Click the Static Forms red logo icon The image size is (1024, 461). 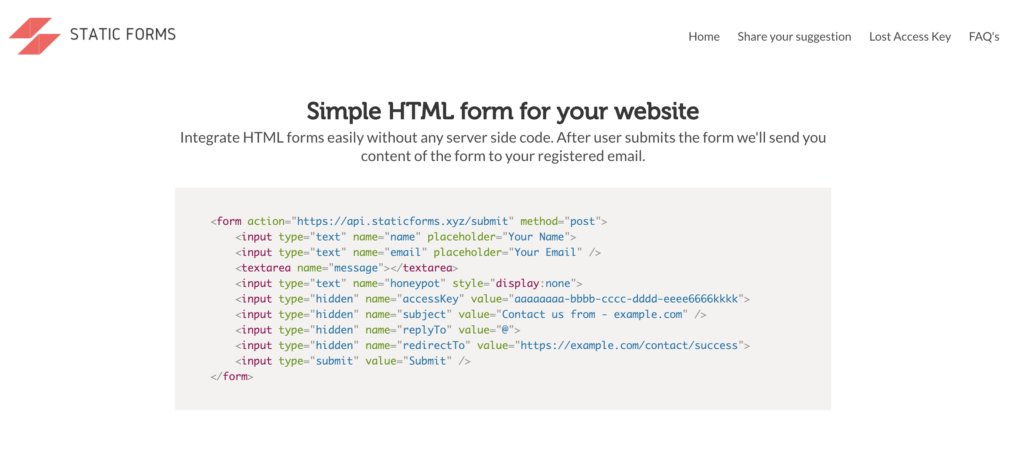[34, 35]
